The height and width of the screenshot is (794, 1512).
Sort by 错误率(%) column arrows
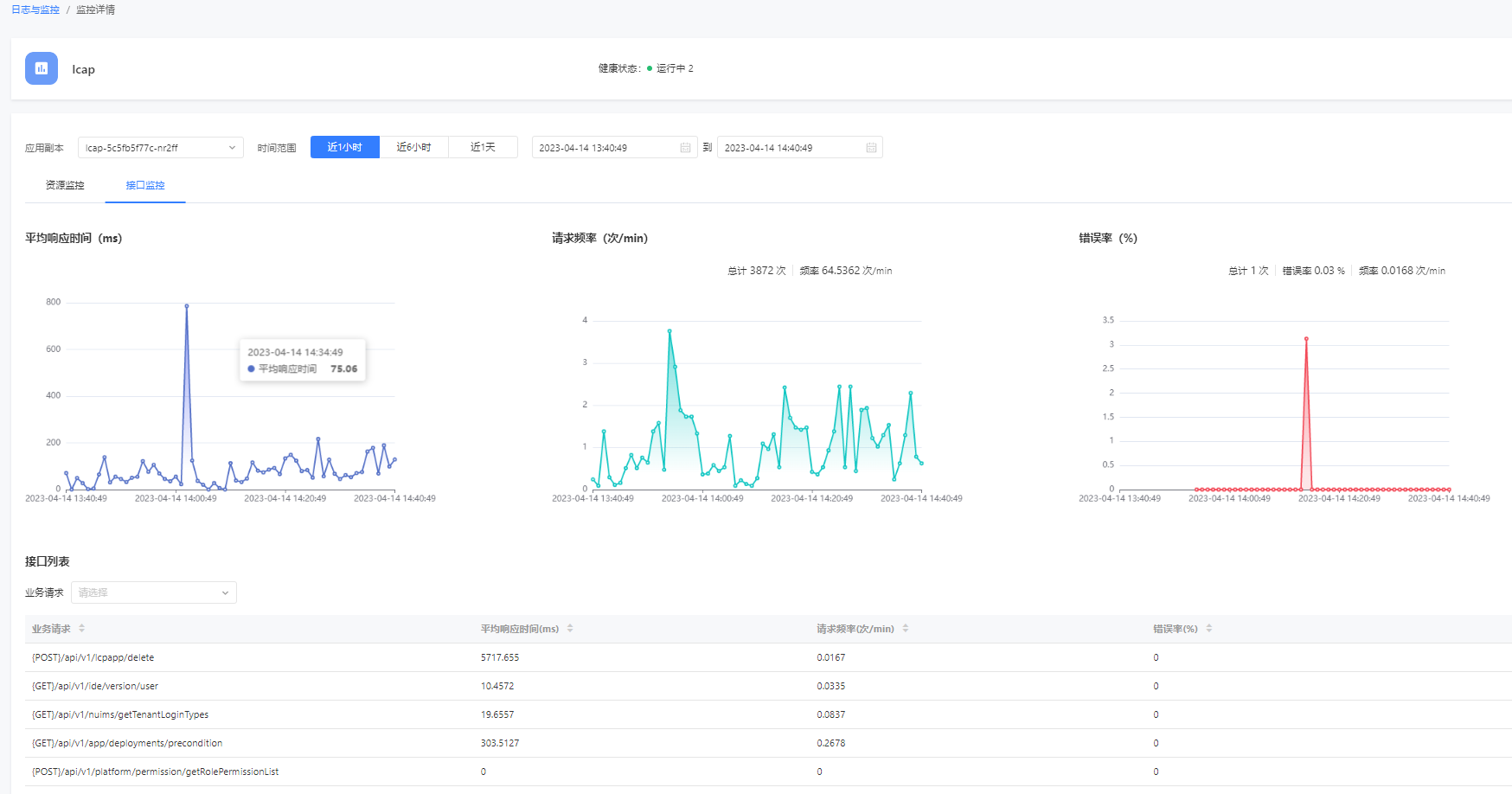tap(1209, 629)
